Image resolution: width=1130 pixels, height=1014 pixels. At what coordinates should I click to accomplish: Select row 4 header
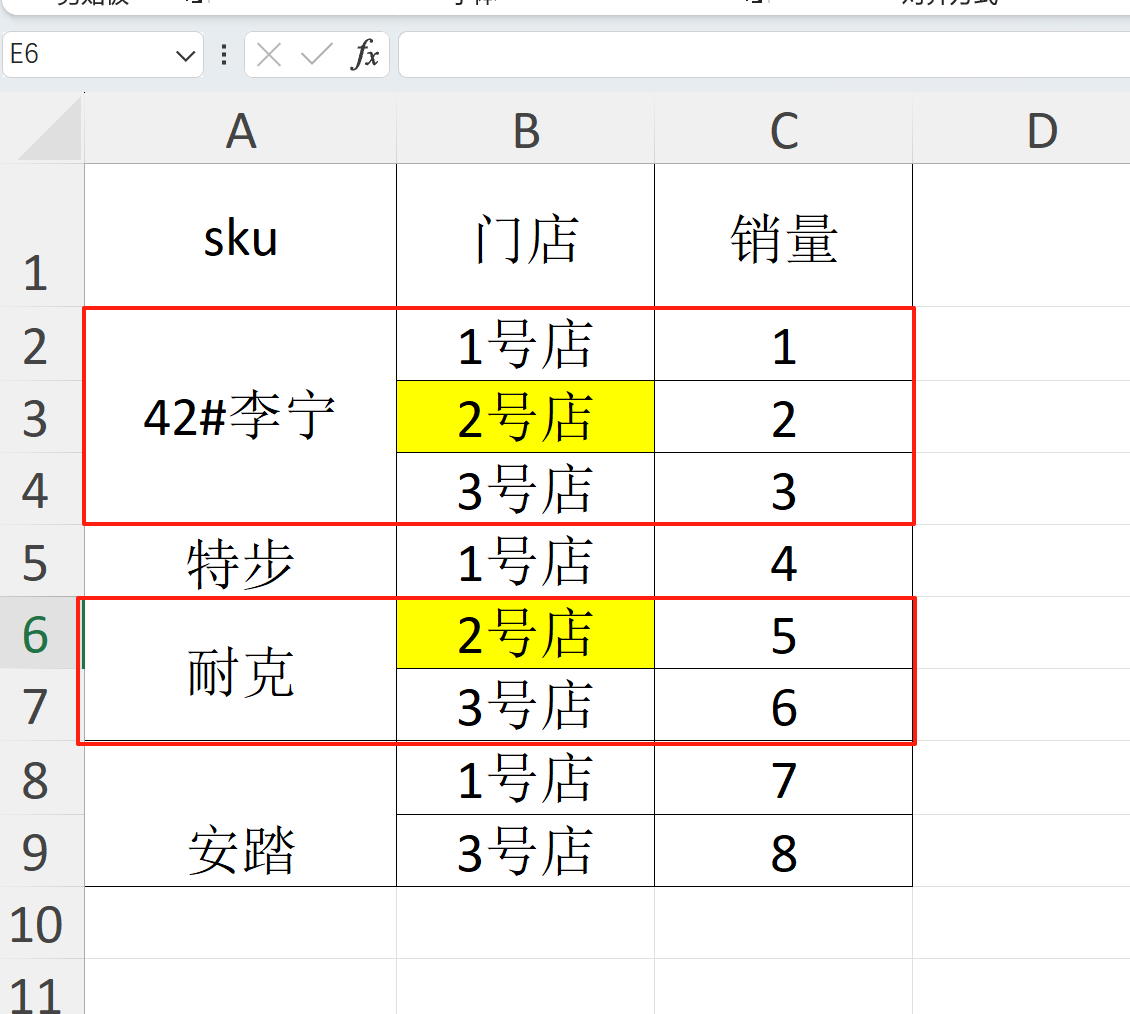[x=42, y=489]
